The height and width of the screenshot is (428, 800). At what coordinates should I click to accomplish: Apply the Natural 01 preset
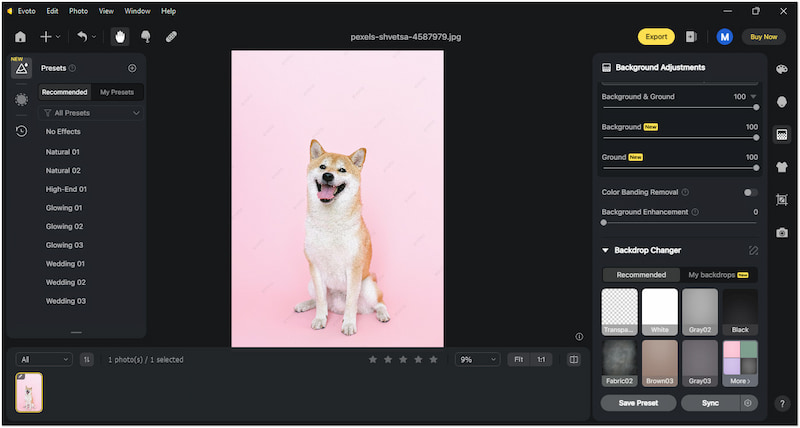[x=63, y=152]
